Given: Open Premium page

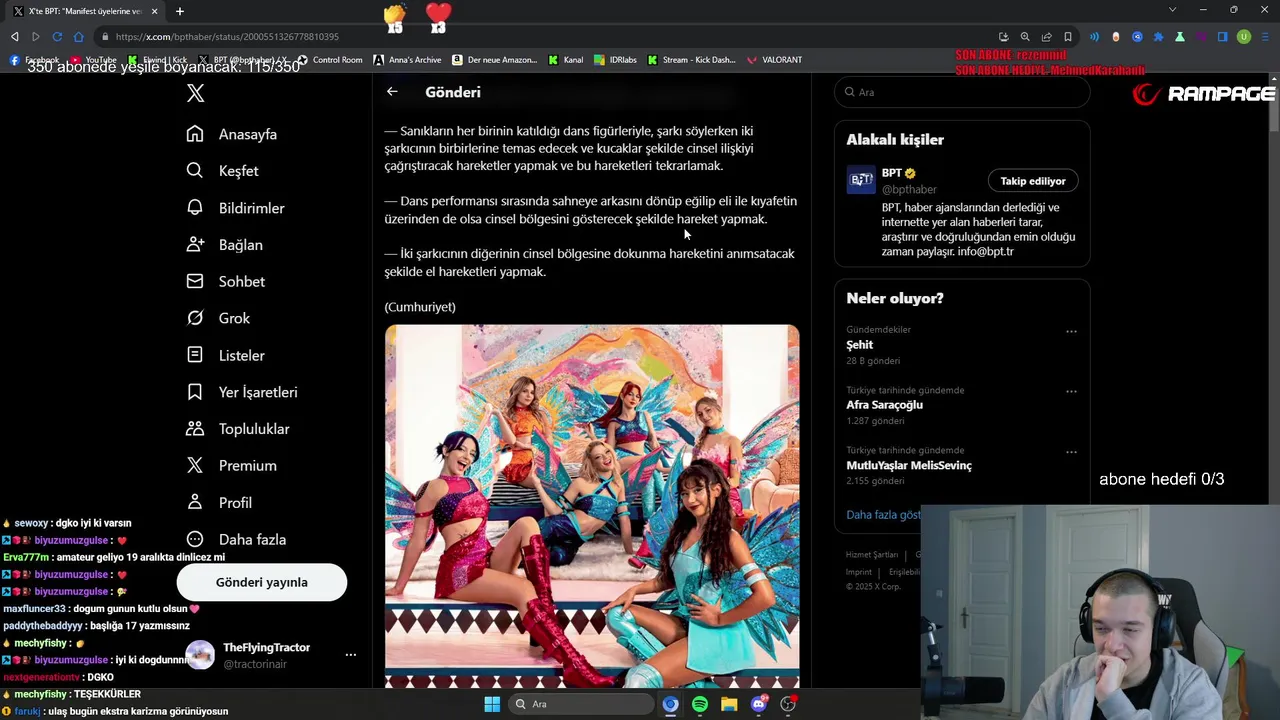Looking at the screenshot, I should tap(232, 466).
